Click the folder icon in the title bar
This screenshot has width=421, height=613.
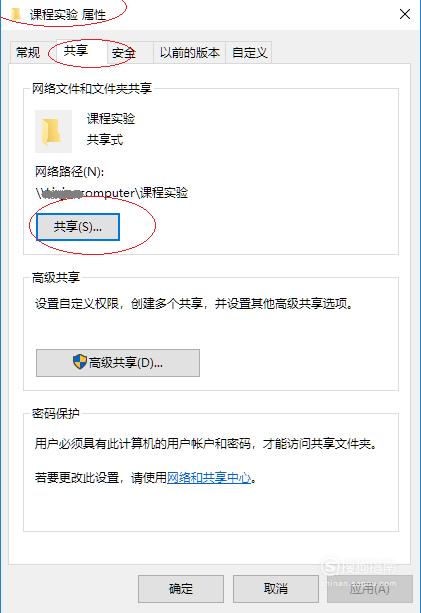click(x=16, y=14)
